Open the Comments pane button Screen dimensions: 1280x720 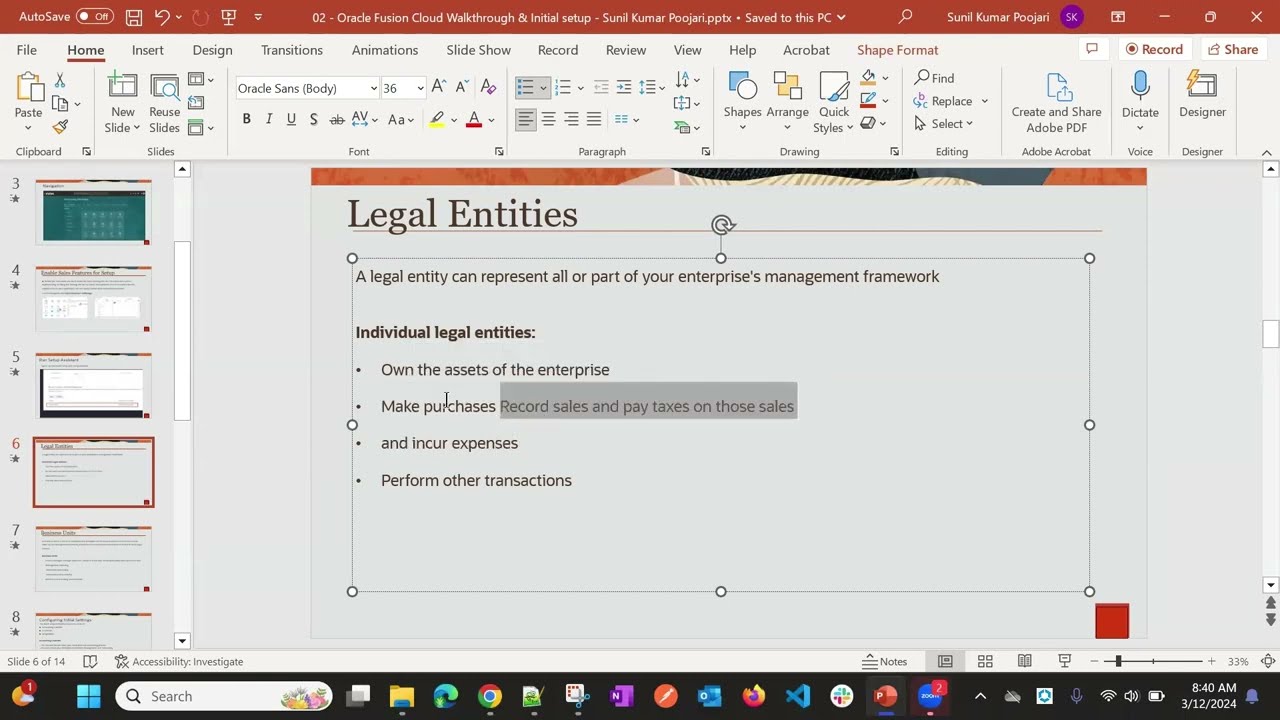coord(1092,49)
